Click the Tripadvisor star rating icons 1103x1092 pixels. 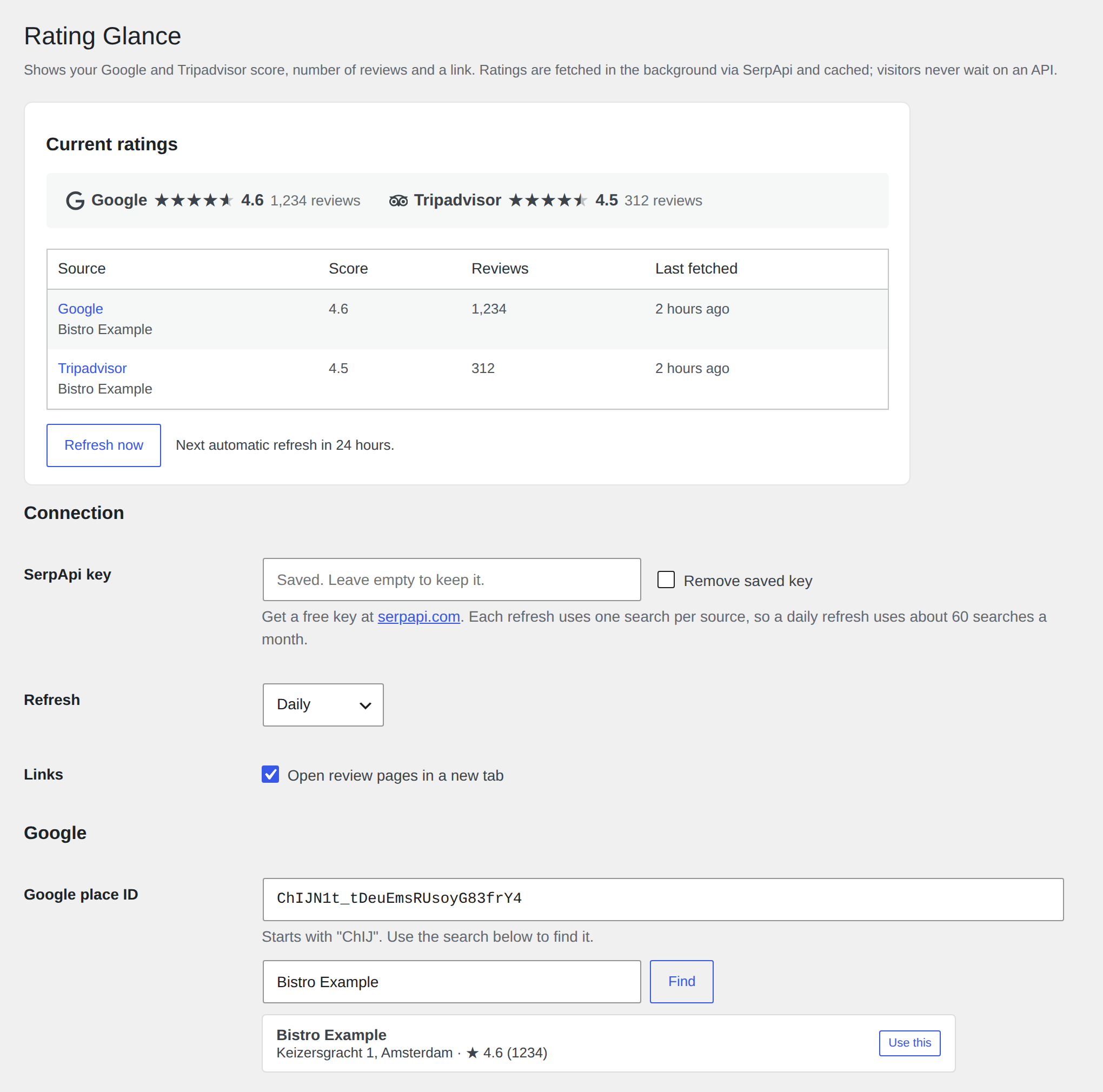[548, 201]
